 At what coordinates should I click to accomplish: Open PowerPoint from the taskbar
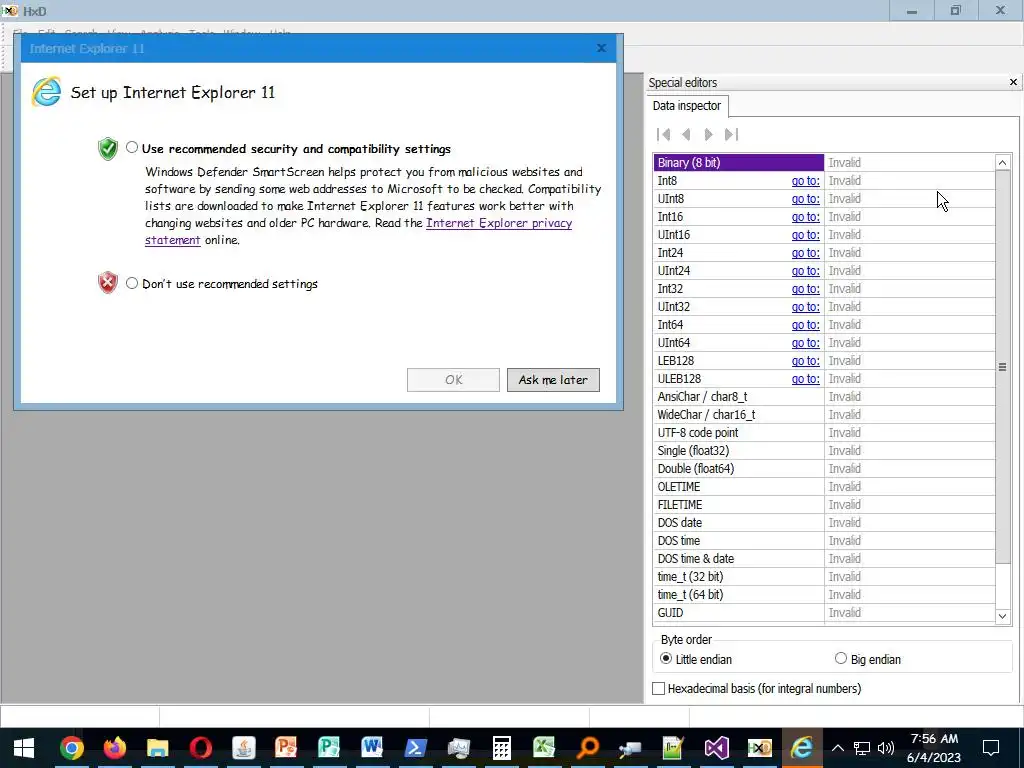coord(286,748)
